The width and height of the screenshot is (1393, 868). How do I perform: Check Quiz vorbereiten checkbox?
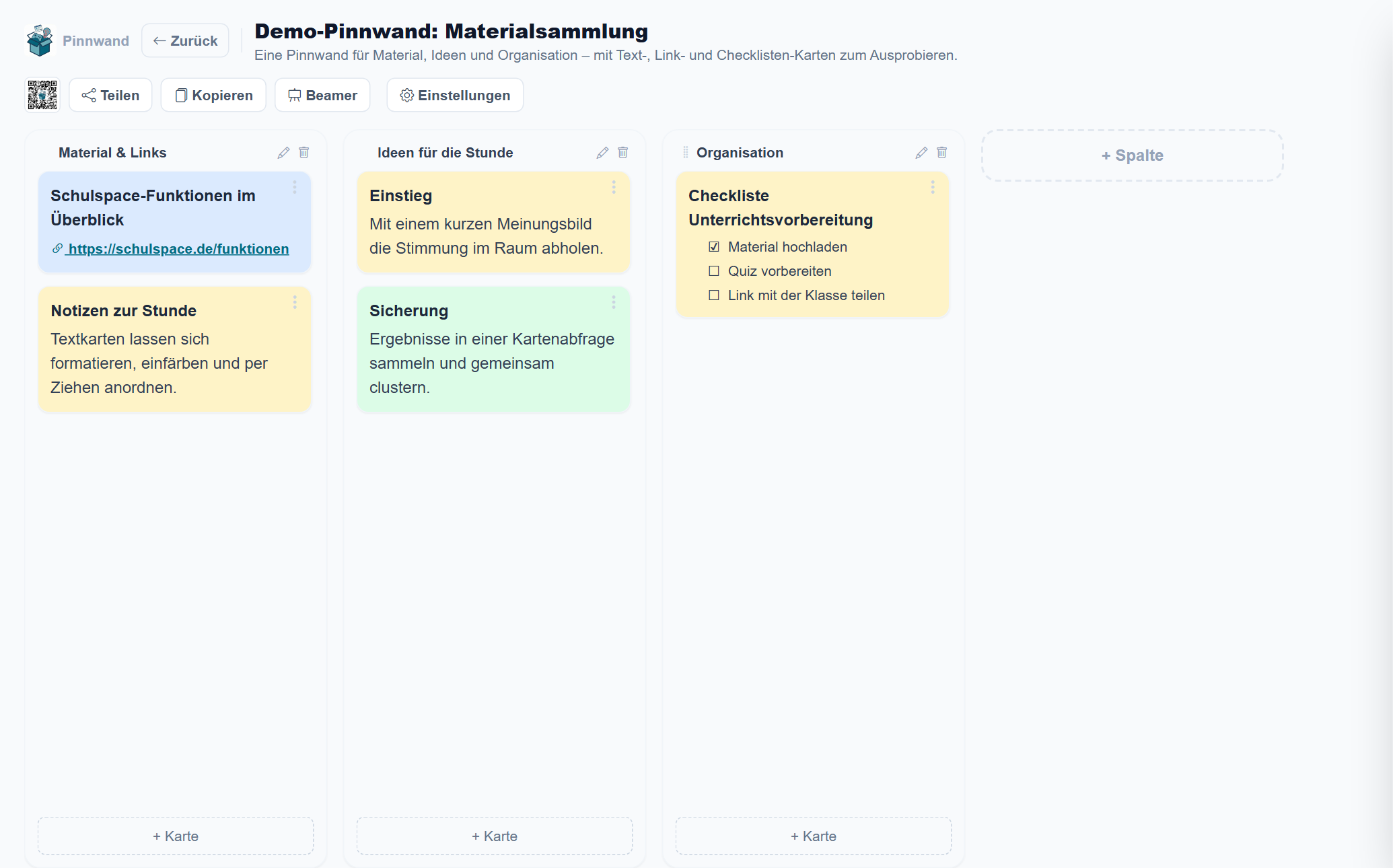pyautogui.click(x=714, y=271)
